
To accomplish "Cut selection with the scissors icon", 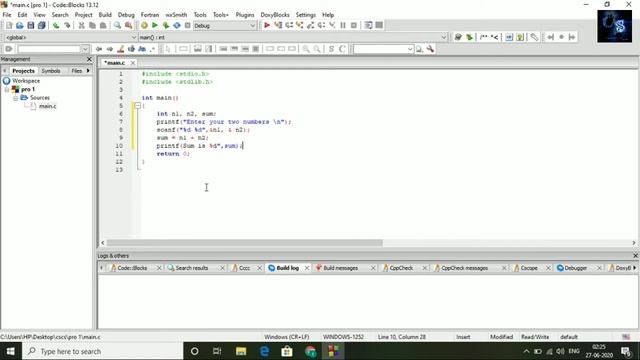I will click(81, 25).
